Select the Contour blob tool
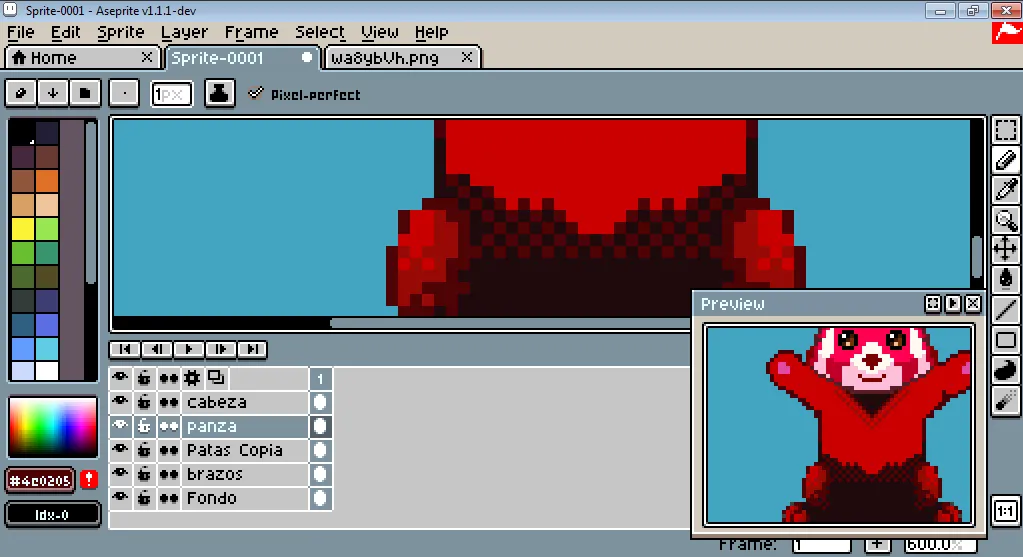The width and height of the screenshot is (1023, 557). coord(1005,370)
